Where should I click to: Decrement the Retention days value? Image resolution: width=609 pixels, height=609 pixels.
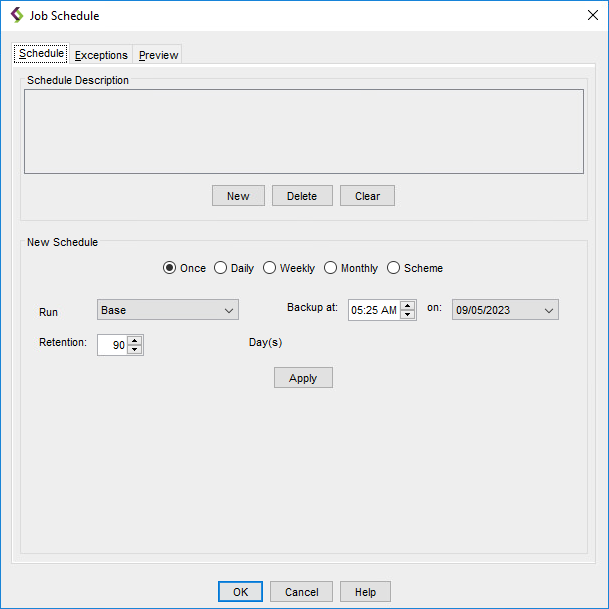(135, 350)
